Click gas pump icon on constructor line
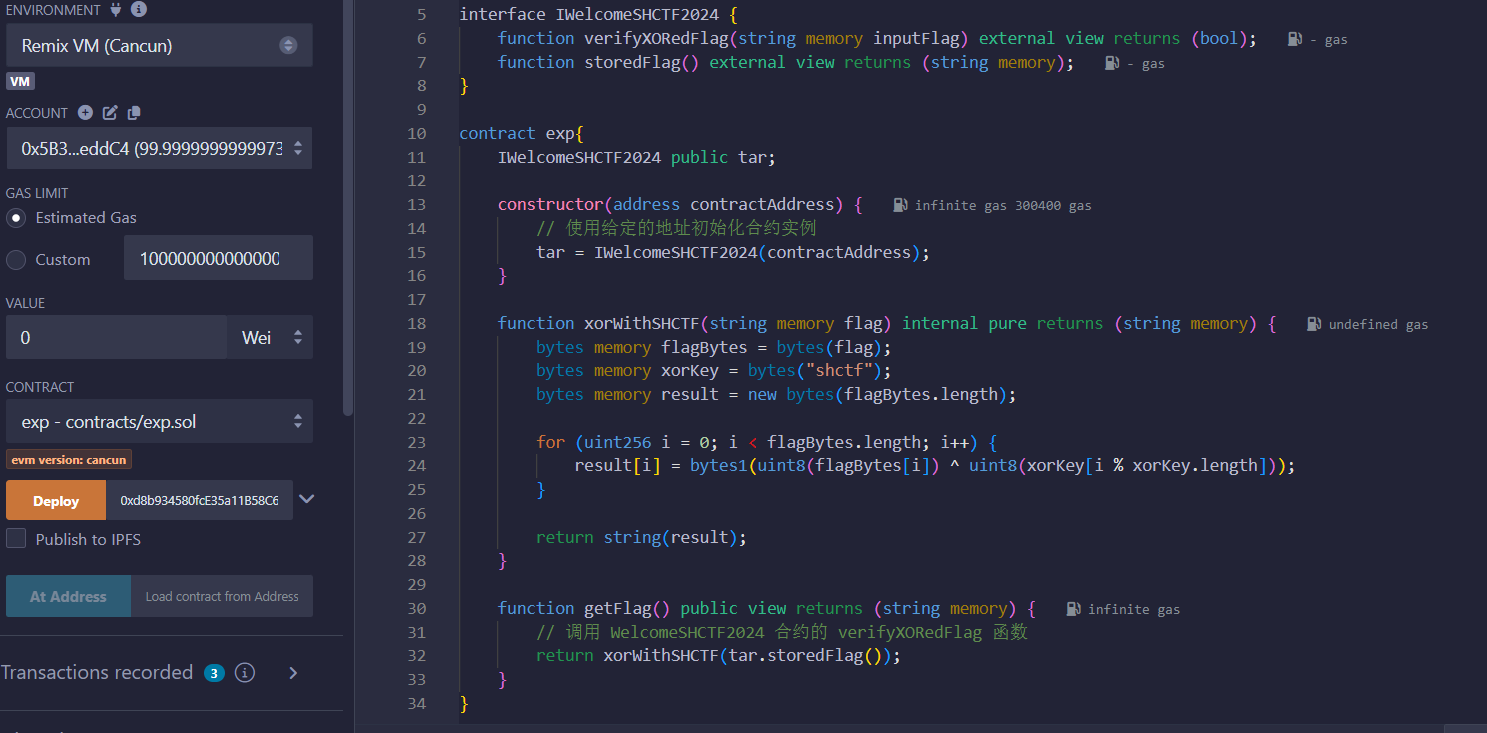Image resolution: width=1487 pixels, height=733 pixels. 900,205
